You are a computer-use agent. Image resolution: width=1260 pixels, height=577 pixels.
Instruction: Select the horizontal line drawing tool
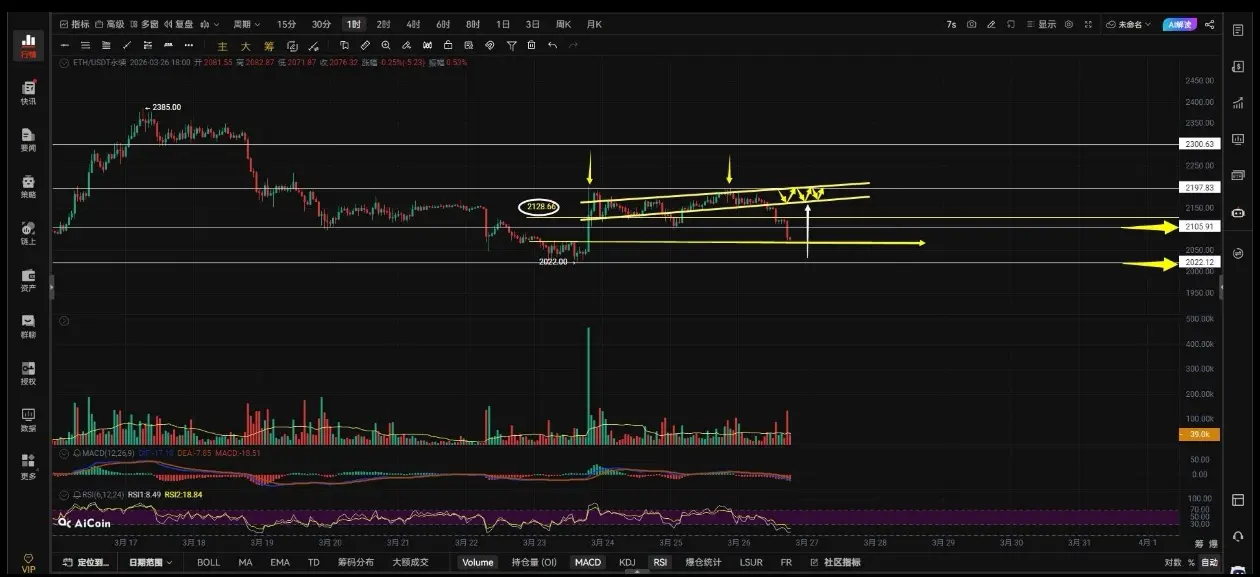tap(65, 45)
